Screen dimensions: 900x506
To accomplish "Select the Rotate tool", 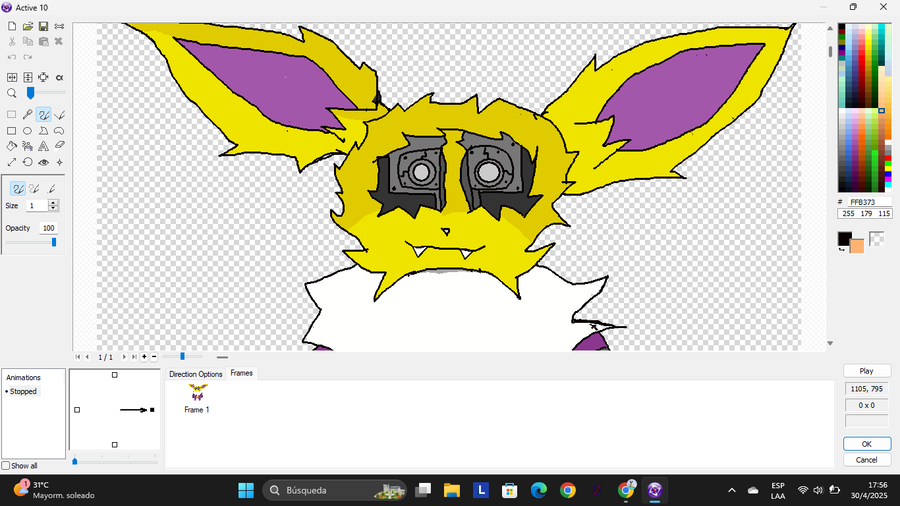I will (x=28, y=162).
